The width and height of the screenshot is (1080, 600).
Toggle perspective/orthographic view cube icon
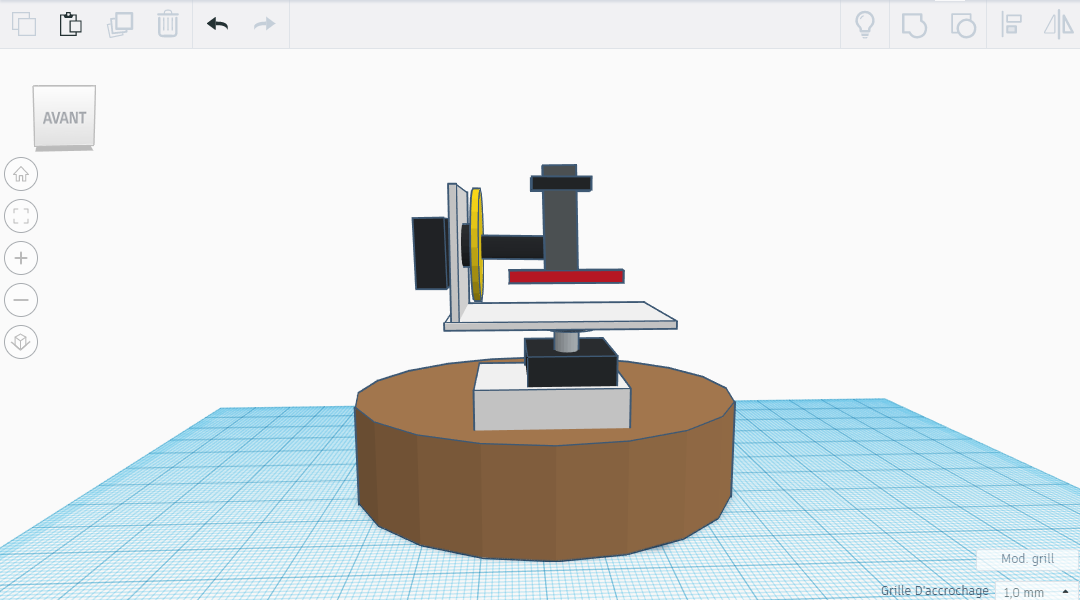[x=21, y=342]
